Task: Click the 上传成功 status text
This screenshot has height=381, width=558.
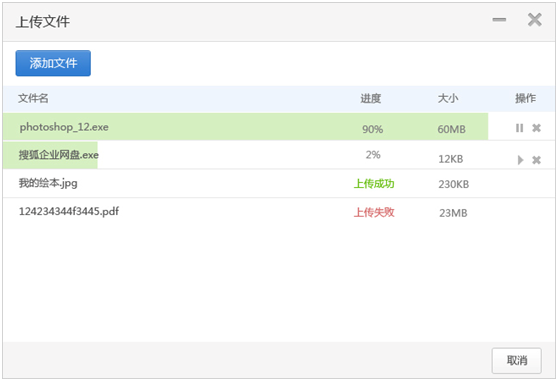Action: click(x=374, y=184)
